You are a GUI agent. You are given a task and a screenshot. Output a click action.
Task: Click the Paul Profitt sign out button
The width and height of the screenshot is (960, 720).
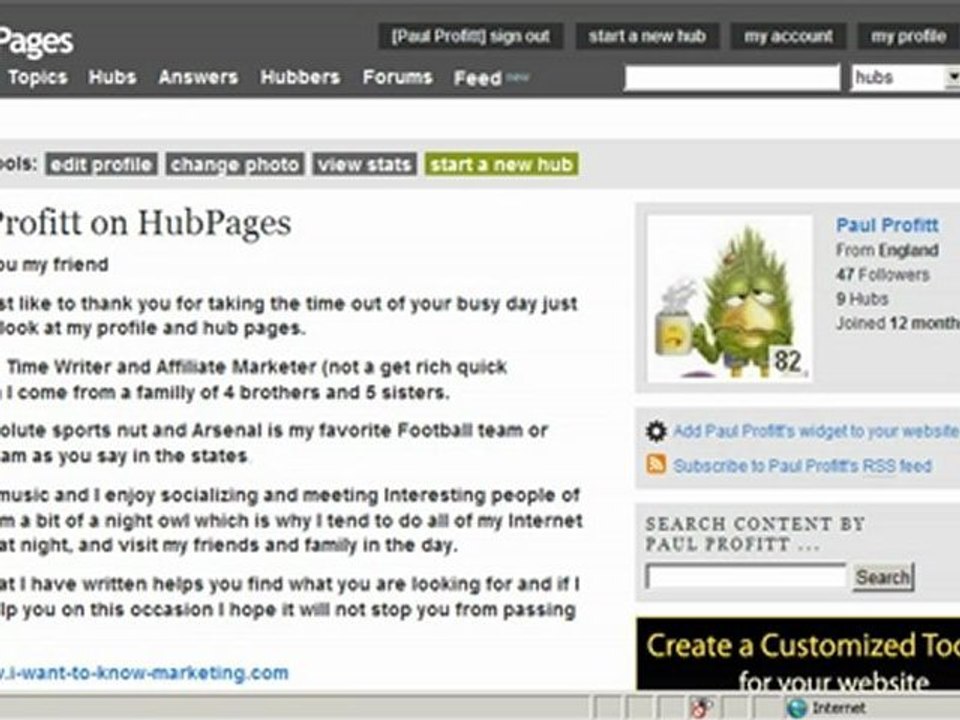pos(470,37)
